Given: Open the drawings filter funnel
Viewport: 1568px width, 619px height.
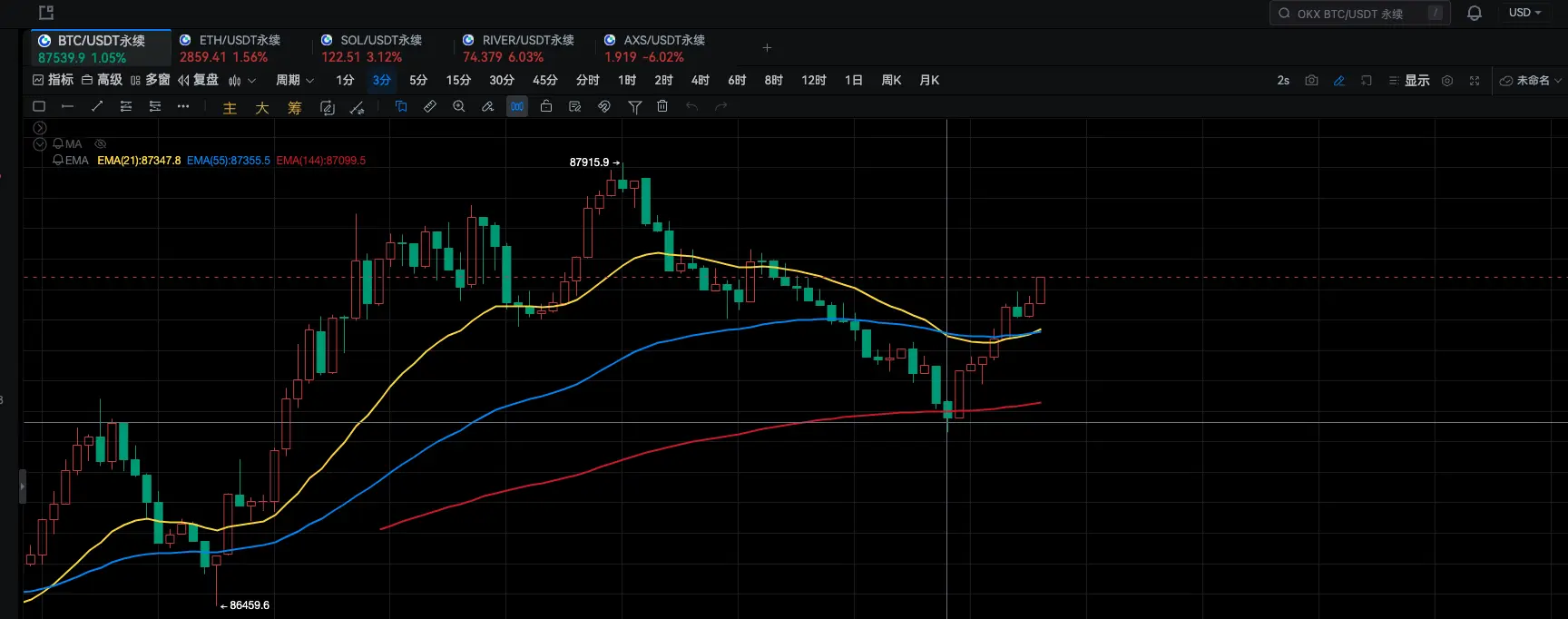Looking at the screenshot, I should click(x=635, y=107).
